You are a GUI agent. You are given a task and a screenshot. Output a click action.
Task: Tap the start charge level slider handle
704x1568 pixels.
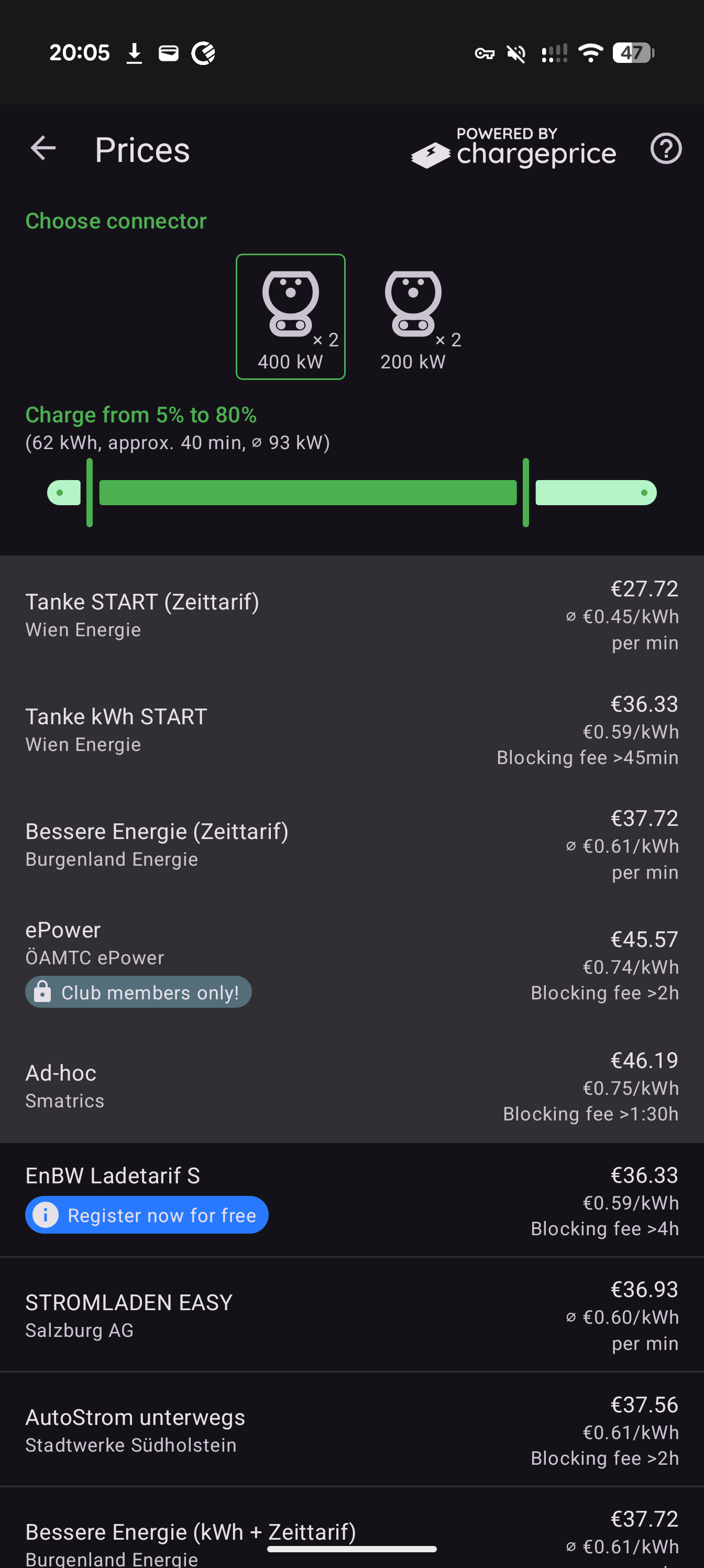(x=90, y=493)
